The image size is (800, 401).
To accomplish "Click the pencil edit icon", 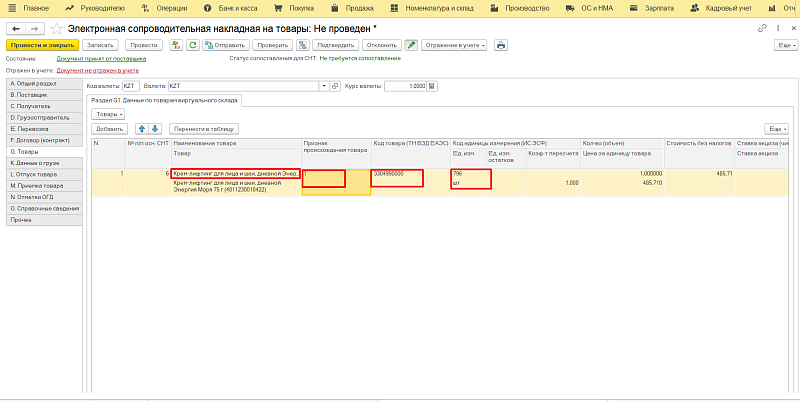I will pyautogui.click(x=411, y=45).
